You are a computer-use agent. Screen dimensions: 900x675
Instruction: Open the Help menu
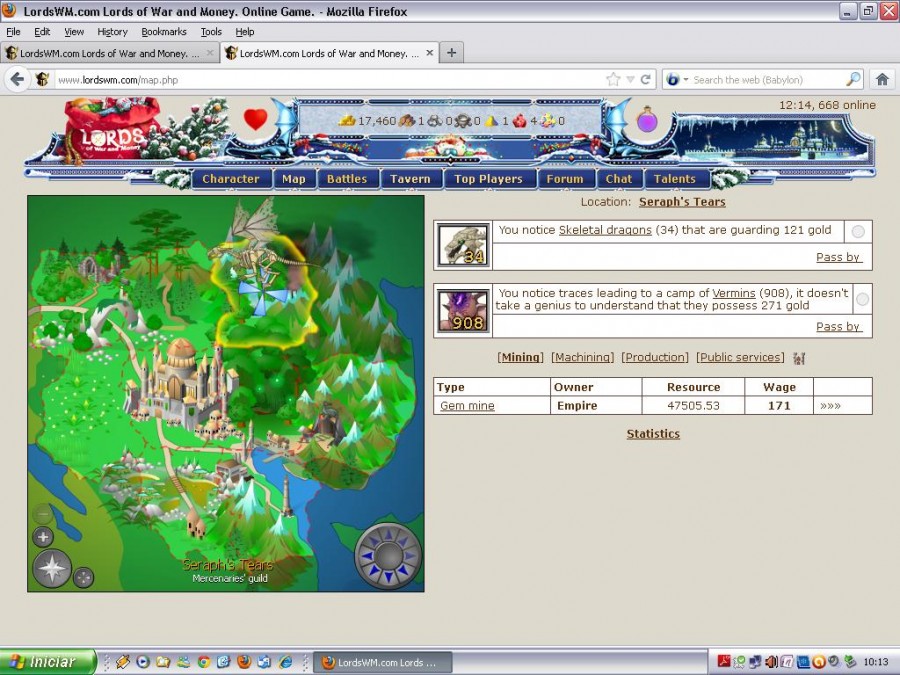pyautogui.click(x=245, y=32)
